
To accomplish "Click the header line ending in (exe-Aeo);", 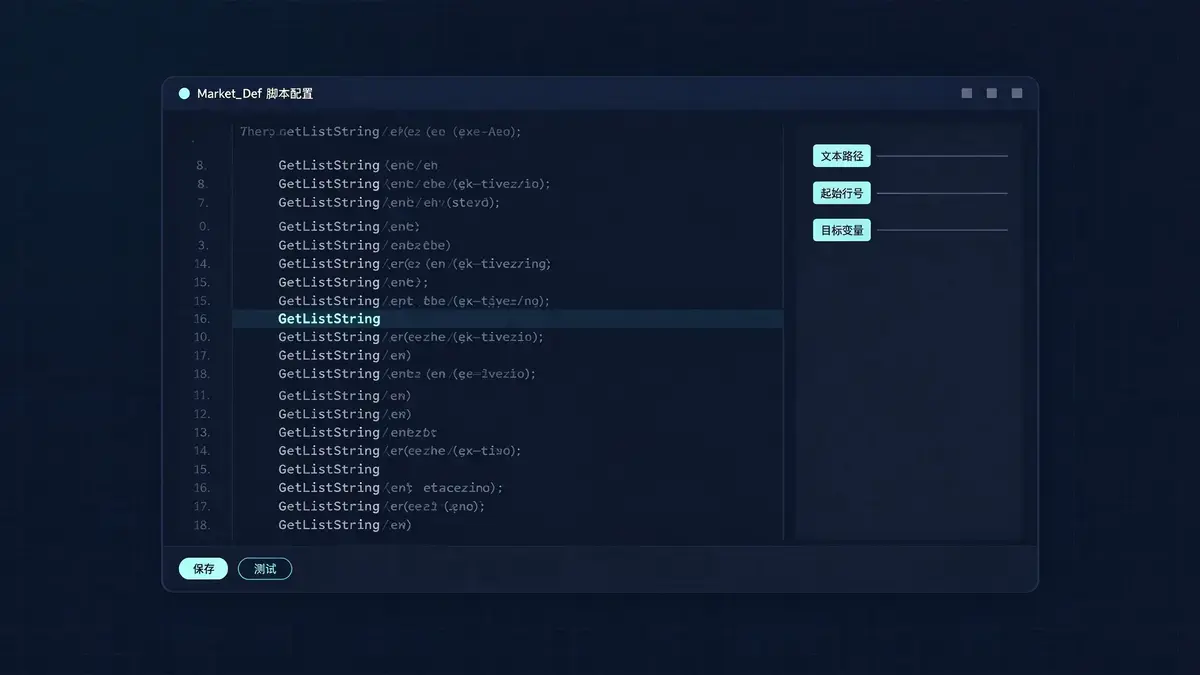I will point(381,131).
